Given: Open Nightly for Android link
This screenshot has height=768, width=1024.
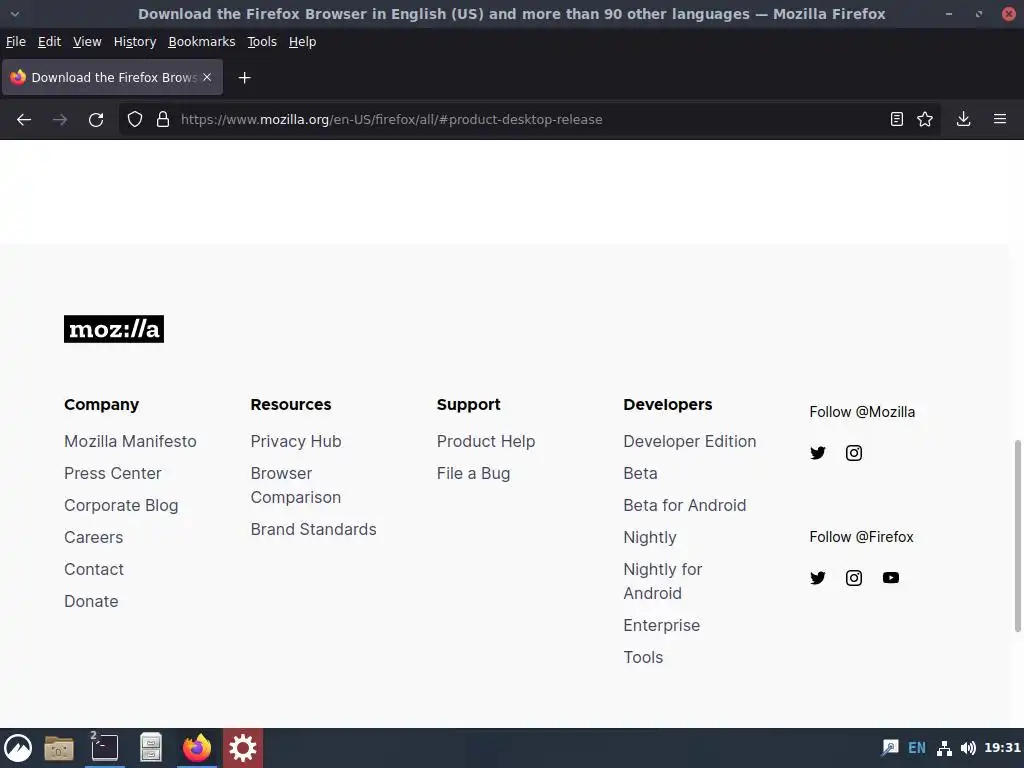Looking at the screenshot, I should [663, 581].
